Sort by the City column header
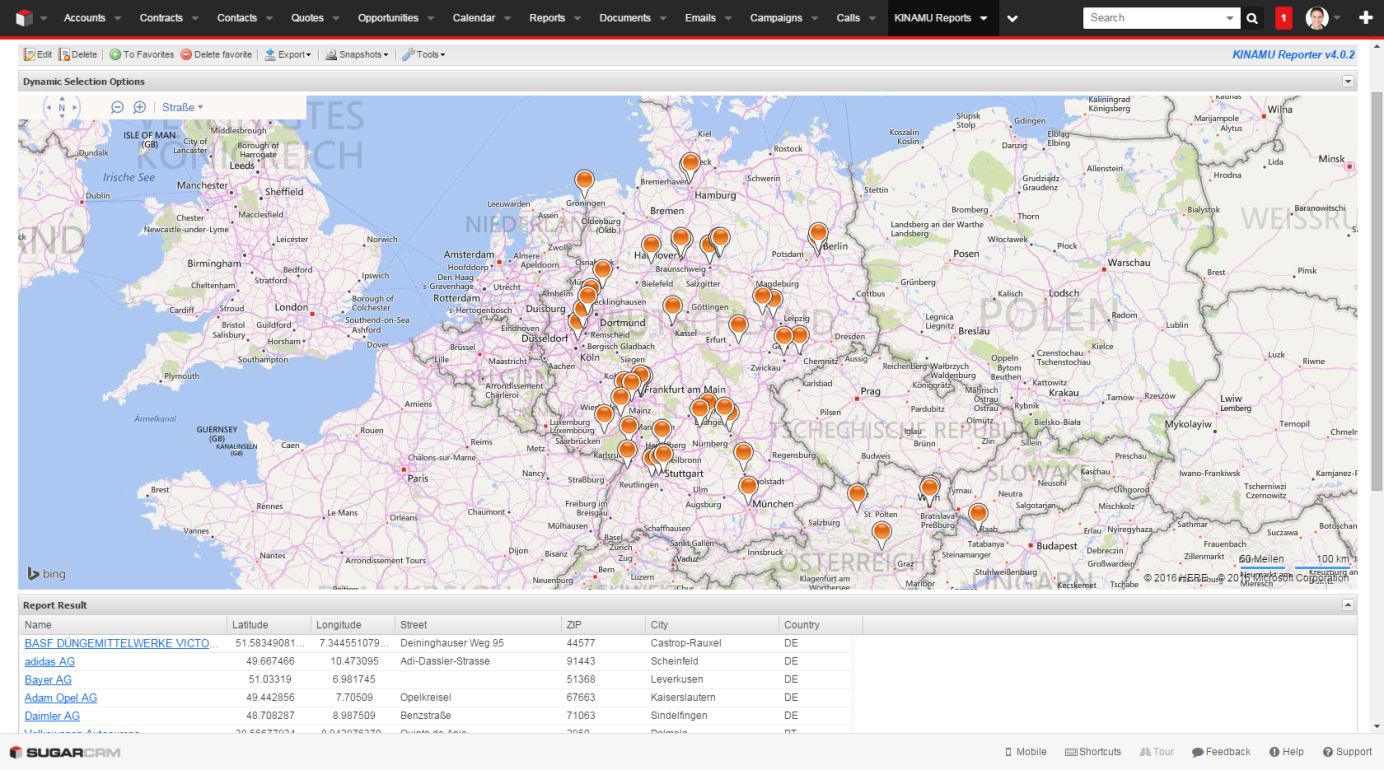This screenshot has height=770, width=1384. point(712,624)
